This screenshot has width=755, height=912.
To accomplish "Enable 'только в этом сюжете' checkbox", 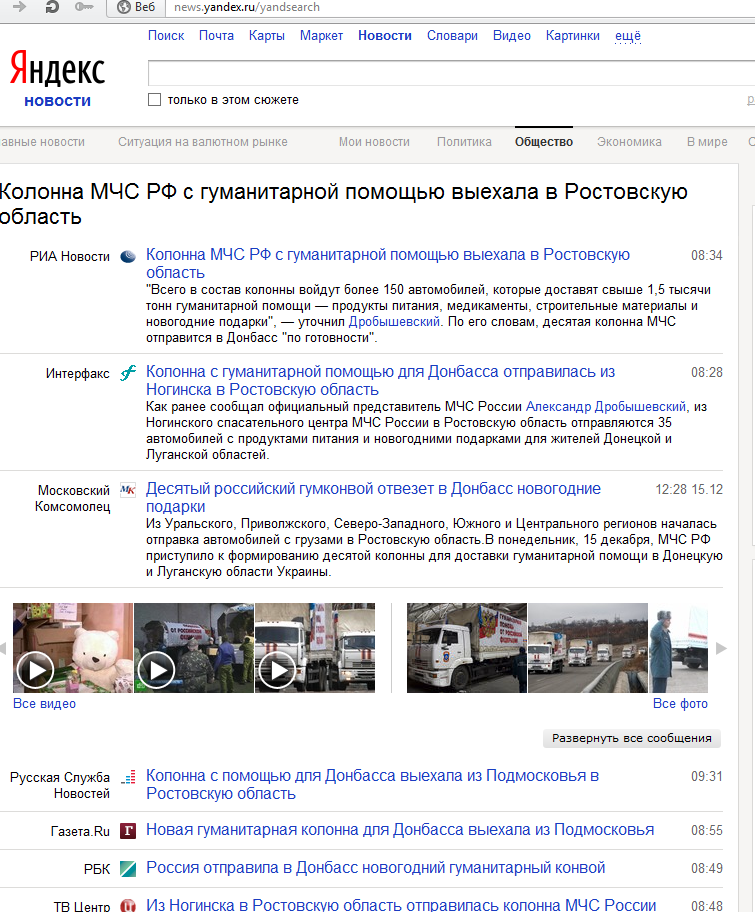I will (154, 100).
